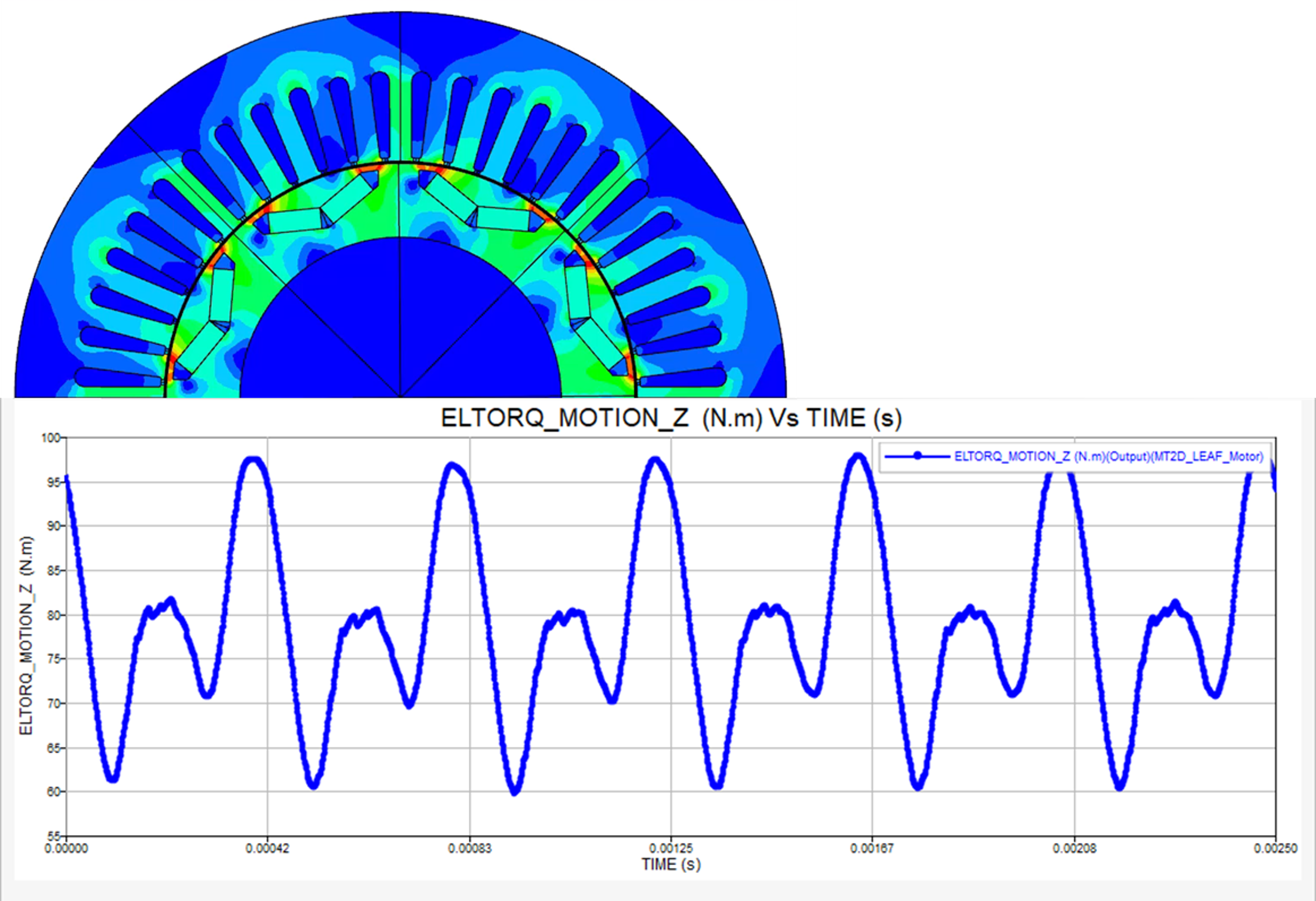
Task: Pick the lowest torque dip after 0.00083
Action: [x=515, y=792]
